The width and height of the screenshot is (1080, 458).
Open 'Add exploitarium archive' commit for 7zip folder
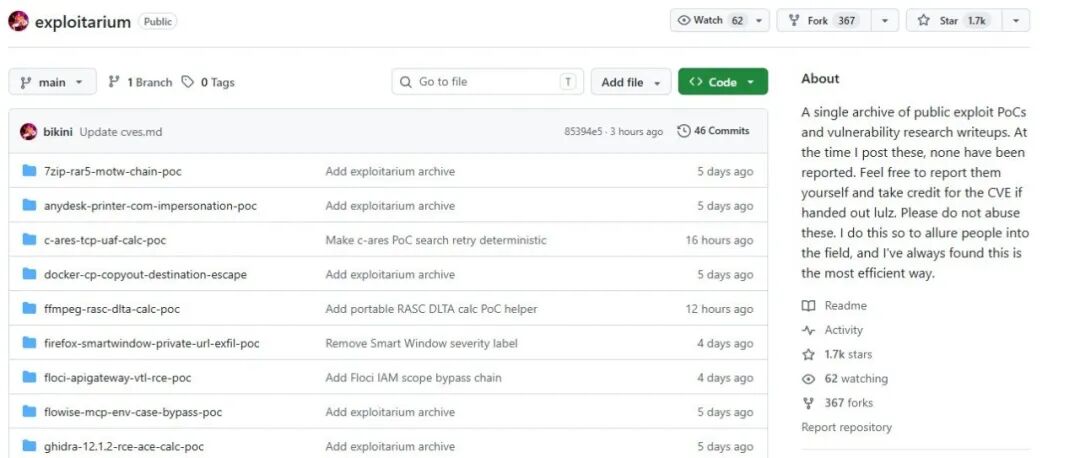pos(390,171)
